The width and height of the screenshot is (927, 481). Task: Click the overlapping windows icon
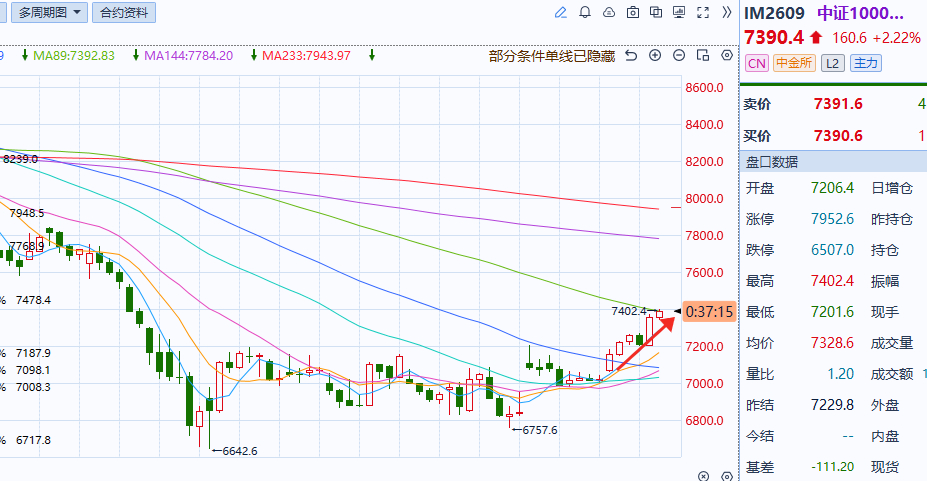pyautogui.click(x=656, y=12)
